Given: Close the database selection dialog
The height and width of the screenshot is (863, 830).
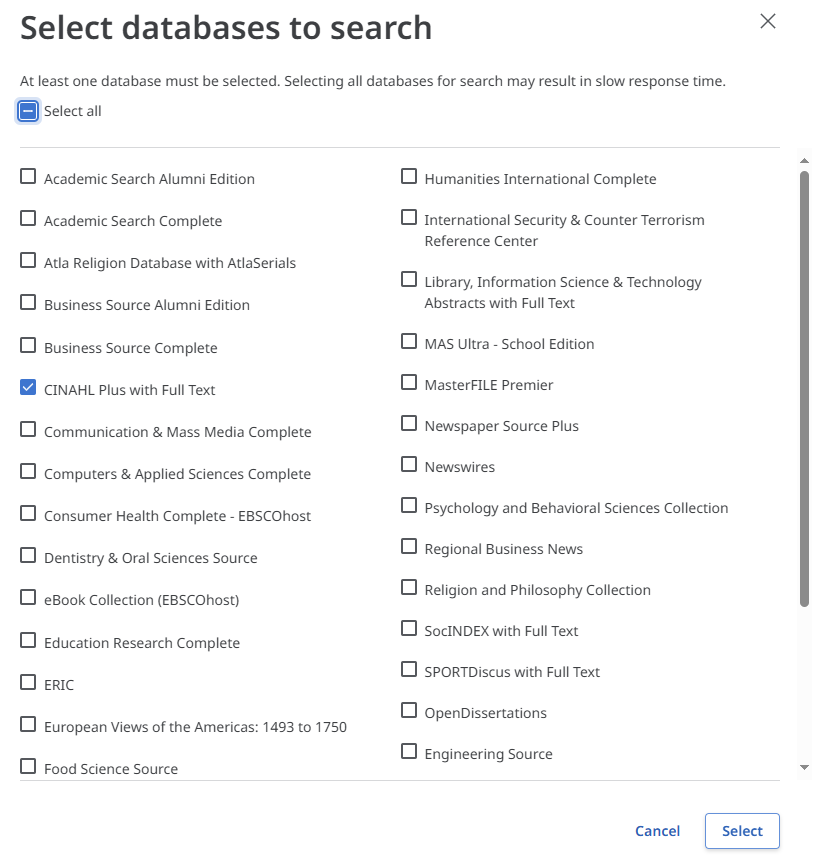Looking at the screenshot, I should coord(768,21).
